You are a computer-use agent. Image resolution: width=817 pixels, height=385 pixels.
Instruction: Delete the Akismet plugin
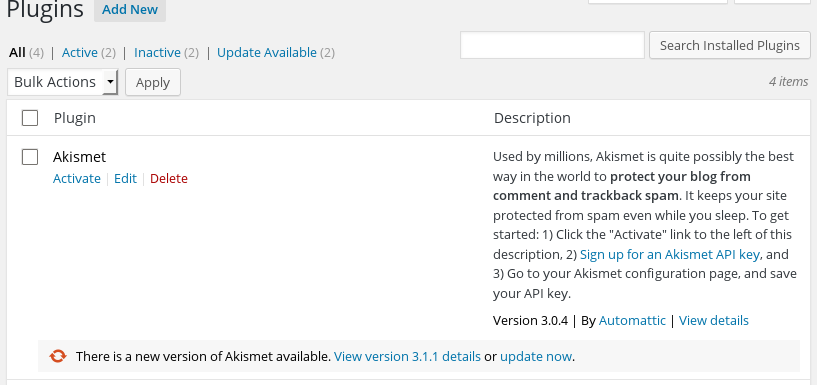tap(169, 179)
